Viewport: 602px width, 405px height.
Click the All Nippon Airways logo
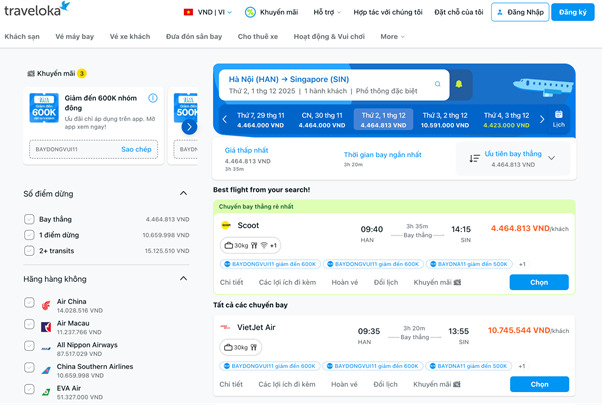[46, 349]
